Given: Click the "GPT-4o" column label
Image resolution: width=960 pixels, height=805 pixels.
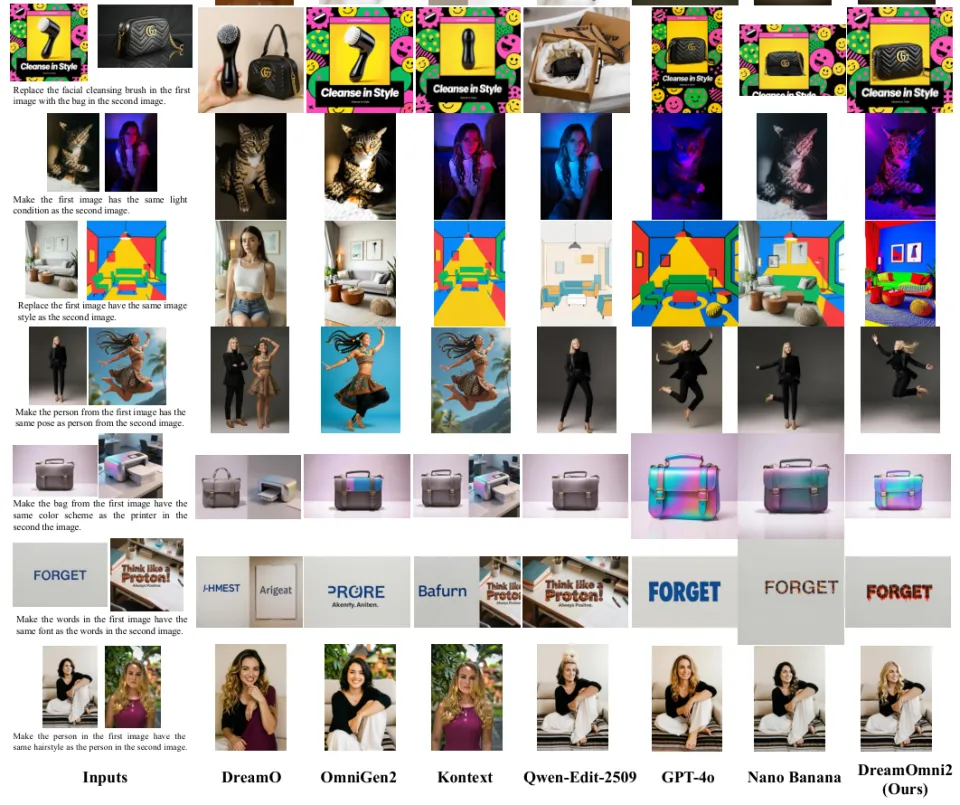Looking at the screenshot, I should (x=686, y=777).
